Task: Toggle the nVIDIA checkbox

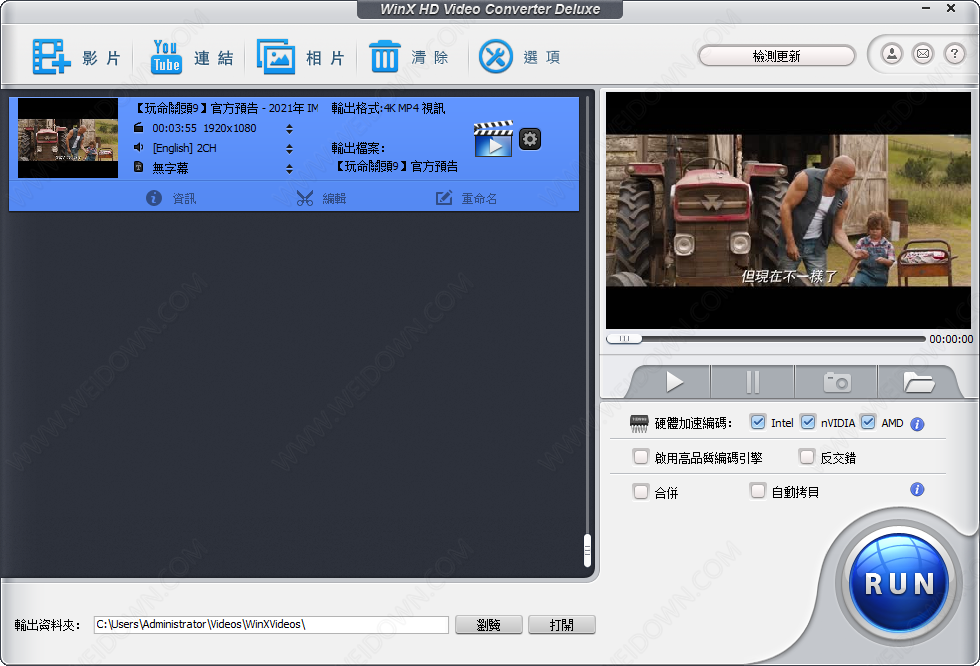Action: tap(808, 422)
